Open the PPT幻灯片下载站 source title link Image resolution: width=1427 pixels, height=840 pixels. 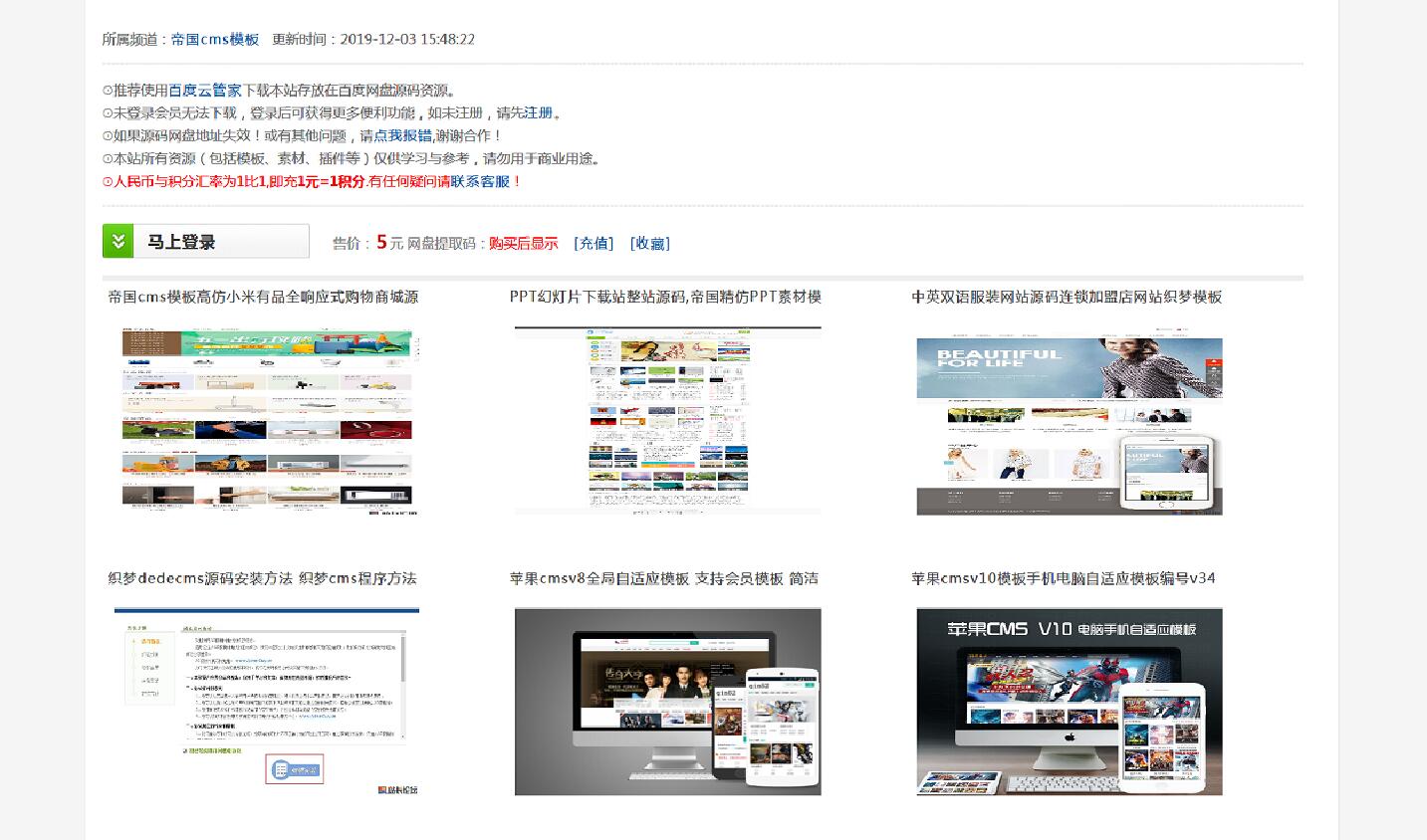pos(665,297)
